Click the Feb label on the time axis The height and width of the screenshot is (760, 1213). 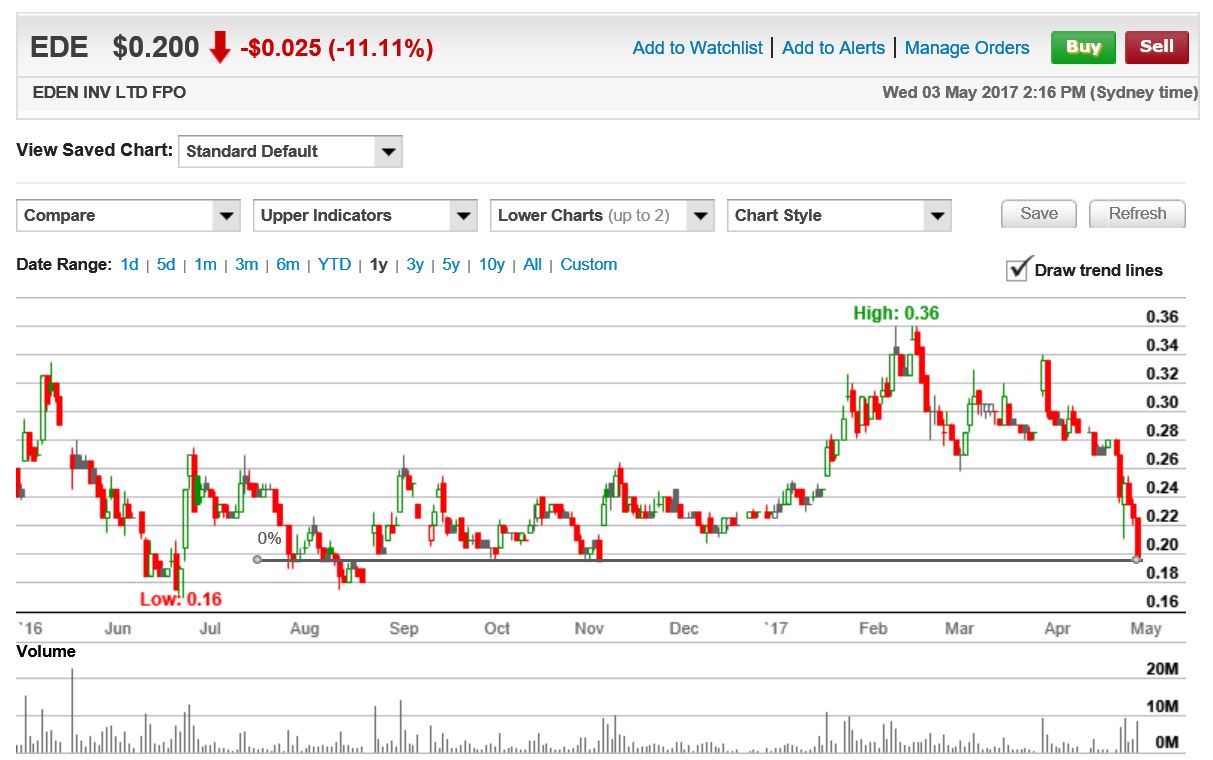[873, 629]
